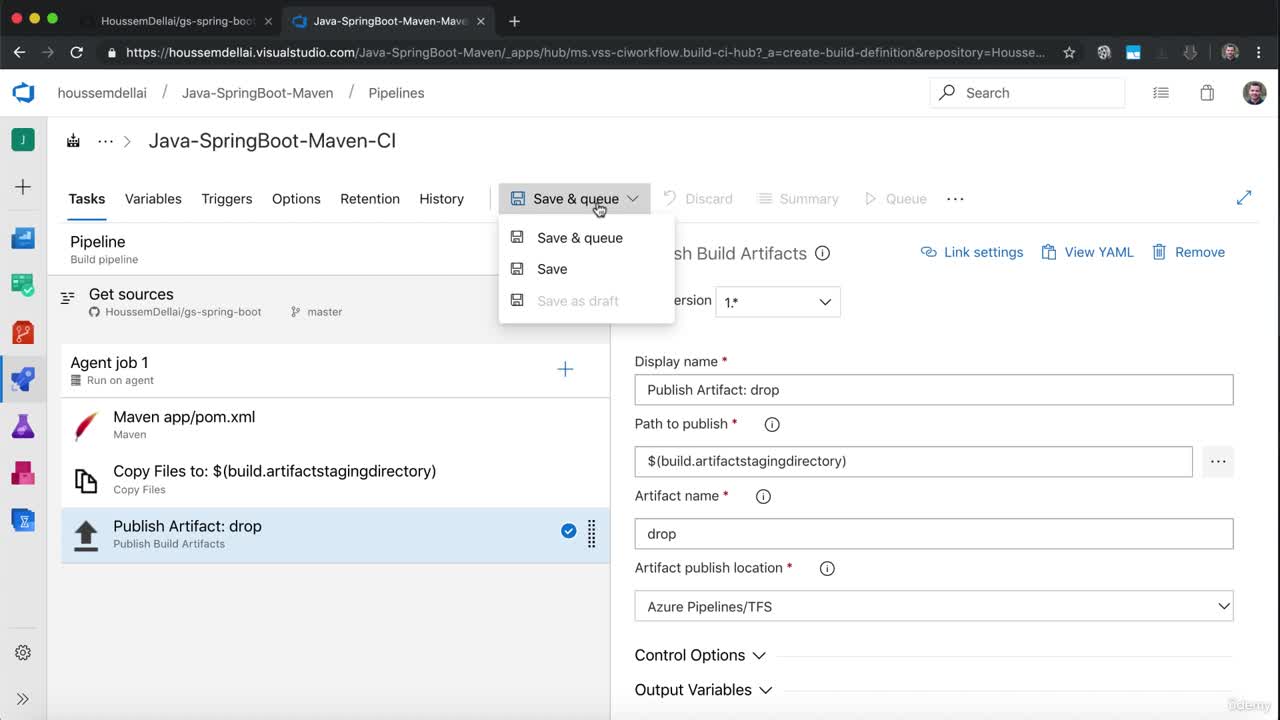Select the Get sources row
Screen dimensions: 1280x720
pyautogui.click(x=329, y=301)
